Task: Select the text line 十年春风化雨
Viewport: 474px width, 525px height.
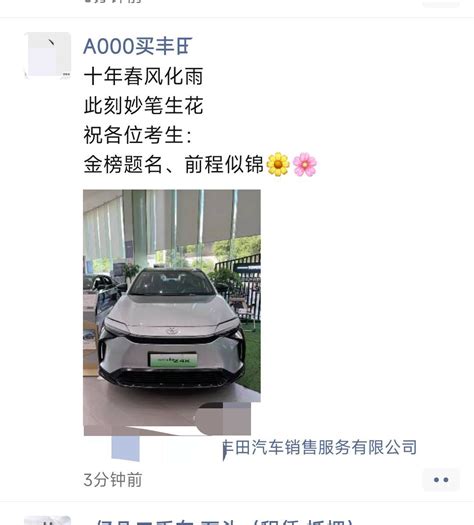Action: pos(143,76)
